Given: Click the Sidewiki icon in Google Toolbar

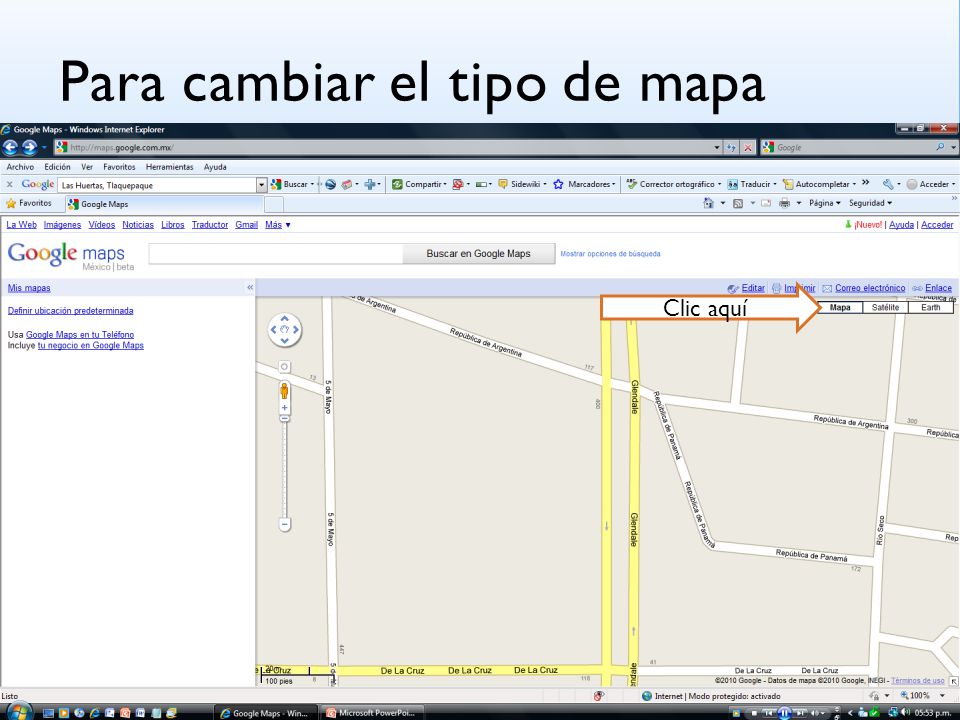Looking at the screenshot, I should (x=503, y=184).
